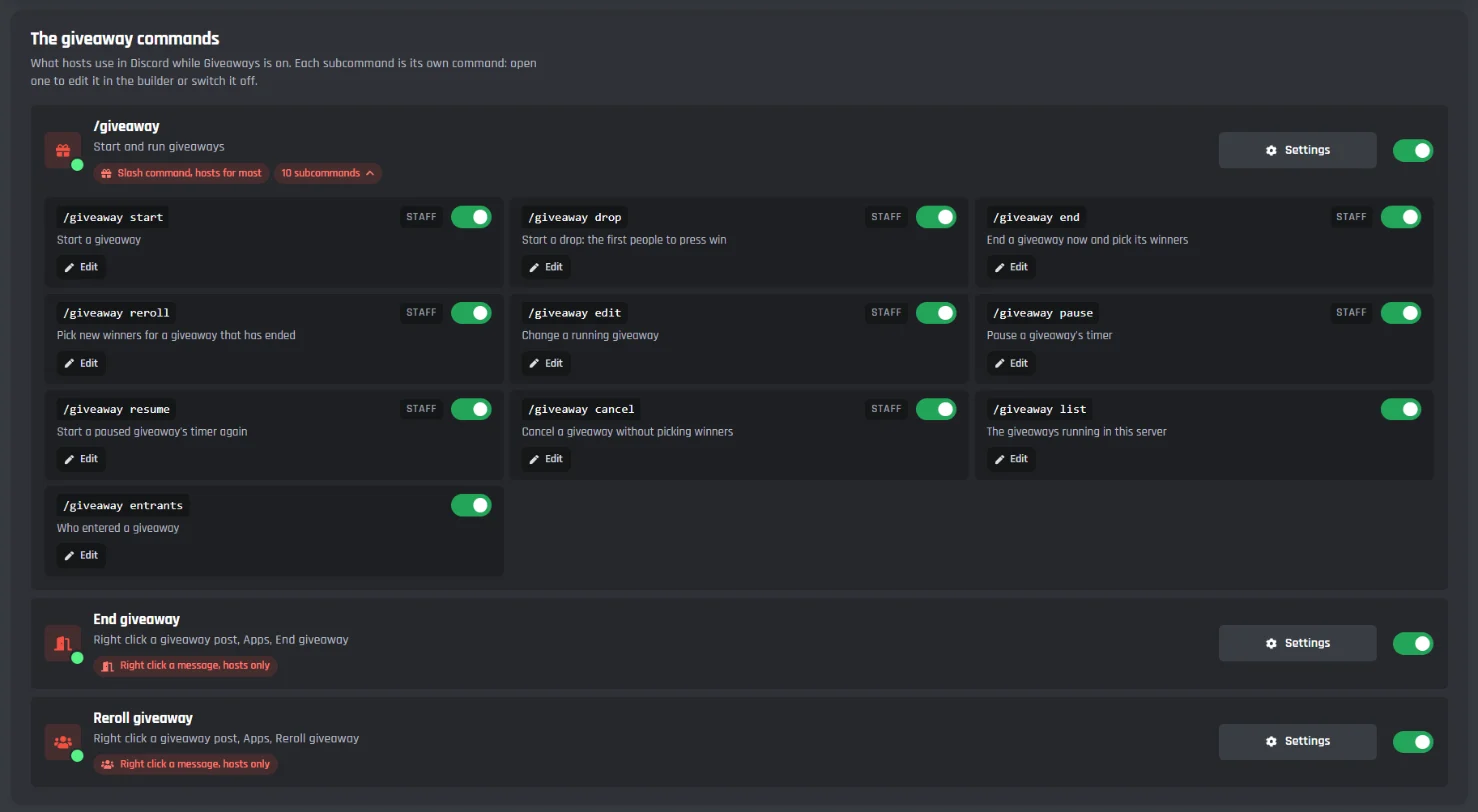Turn off the /giveaway drop switch
Viewport: 1478px width, 812px height.
(x=936, y=217)
